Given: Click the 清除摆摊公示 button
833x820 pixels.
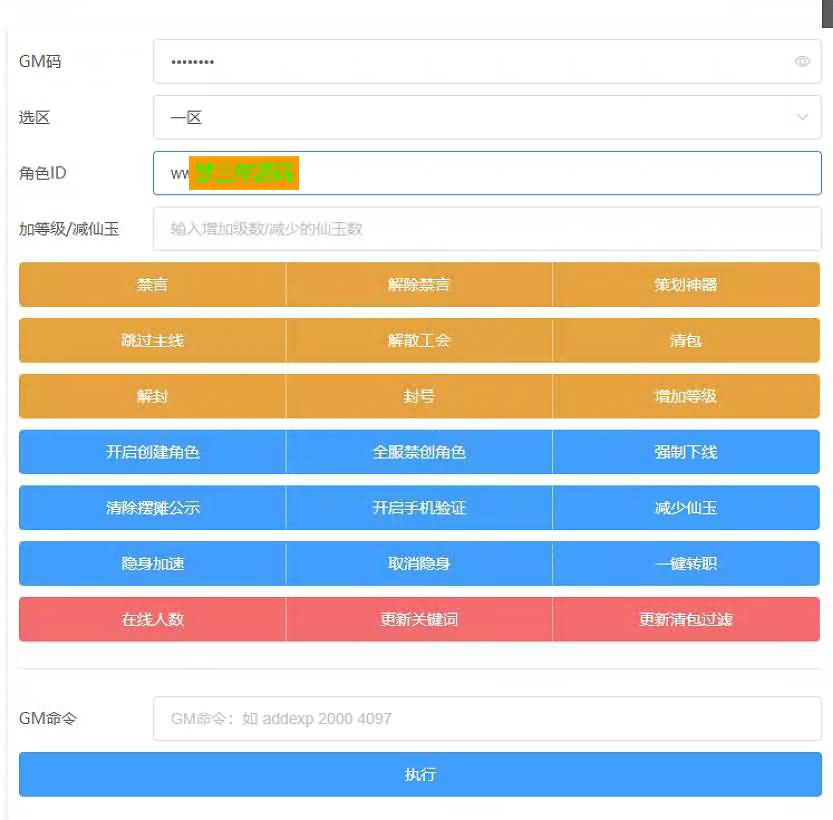Looking at the screenshot, I should (x=152, y=508).
